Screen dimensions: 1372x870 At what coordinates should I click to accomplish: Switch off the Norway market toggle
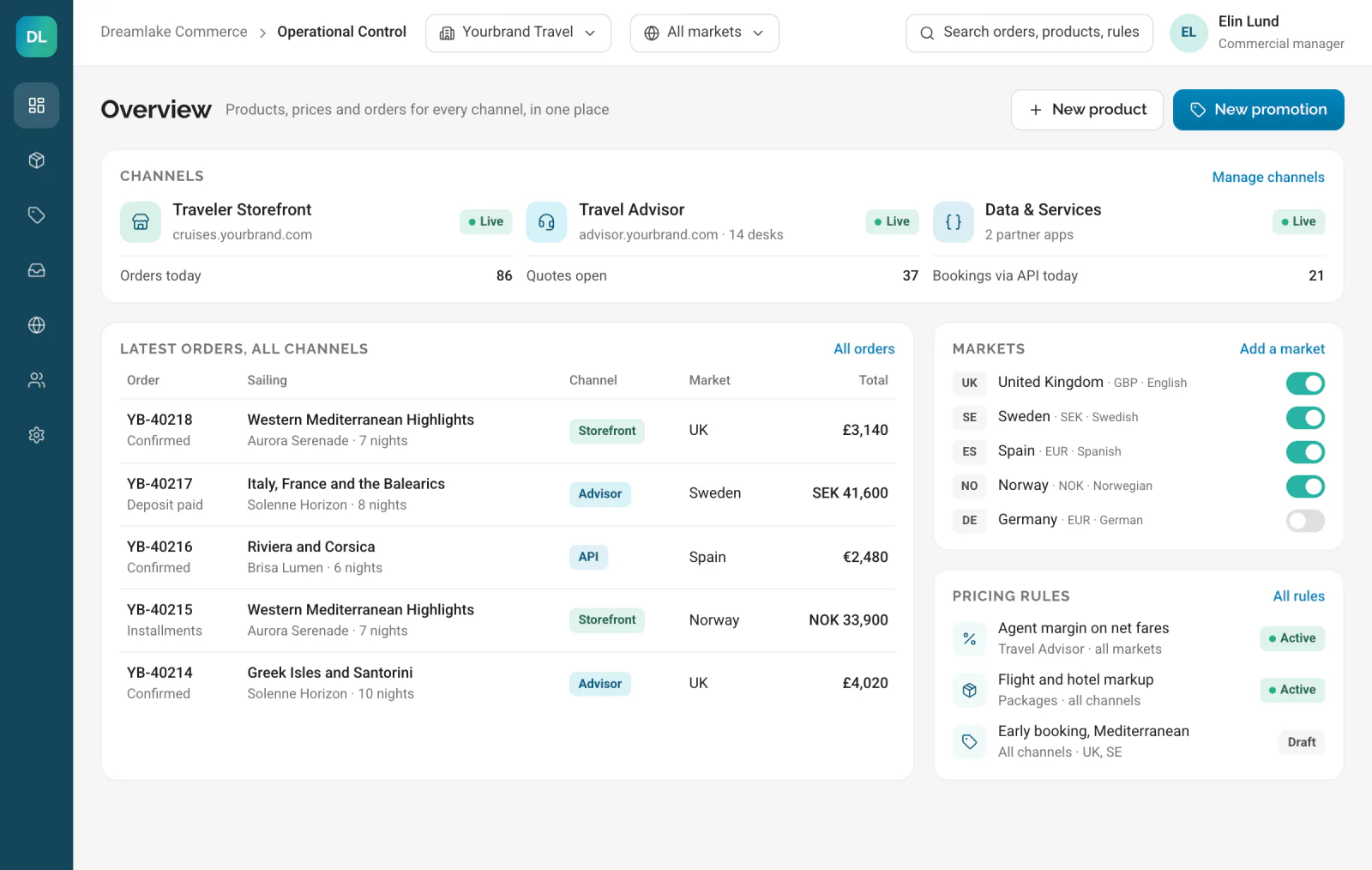click(x=1305, y=486)
